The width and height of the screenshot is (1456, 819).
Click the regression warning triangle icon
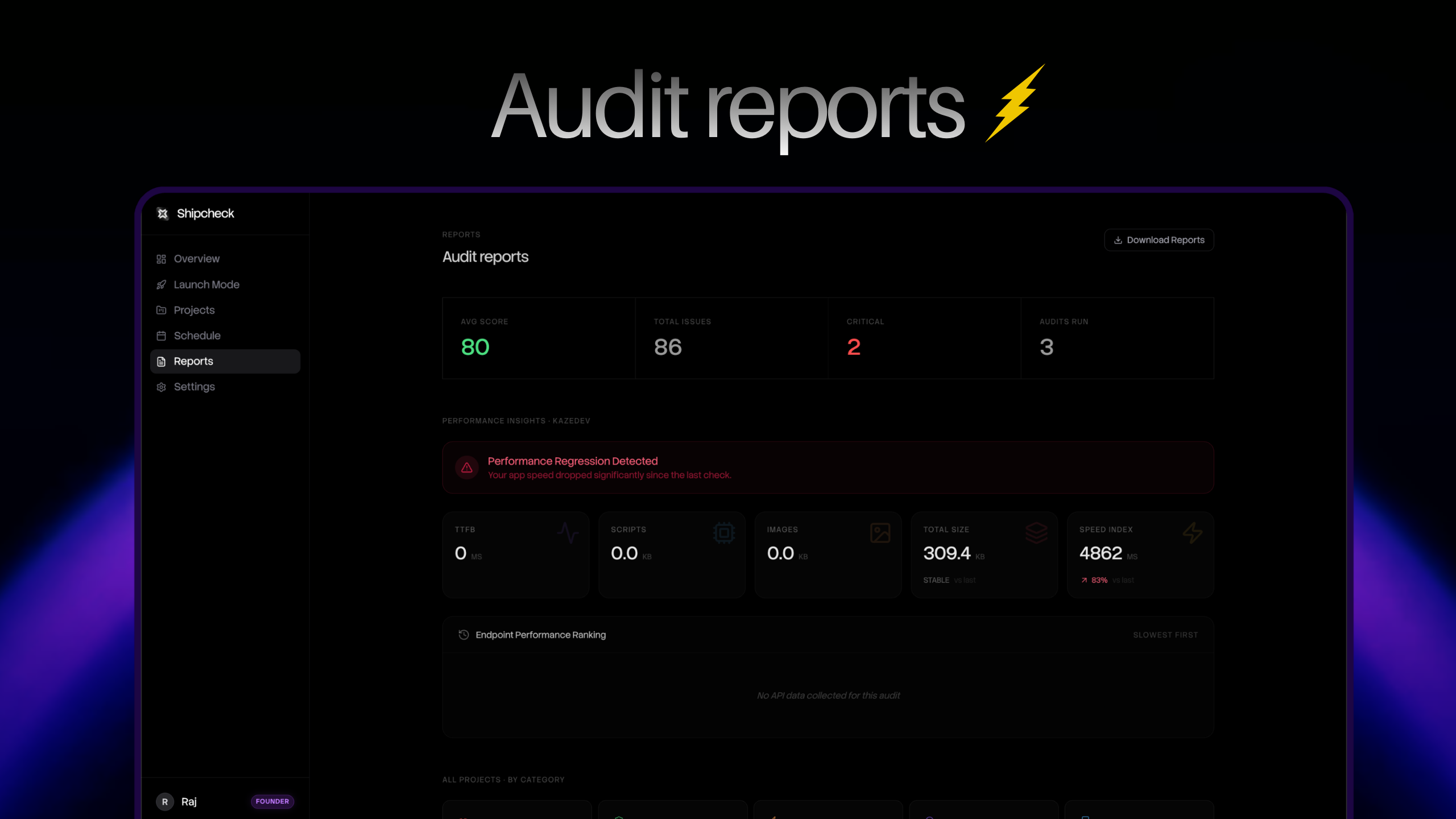click(466, 468)
